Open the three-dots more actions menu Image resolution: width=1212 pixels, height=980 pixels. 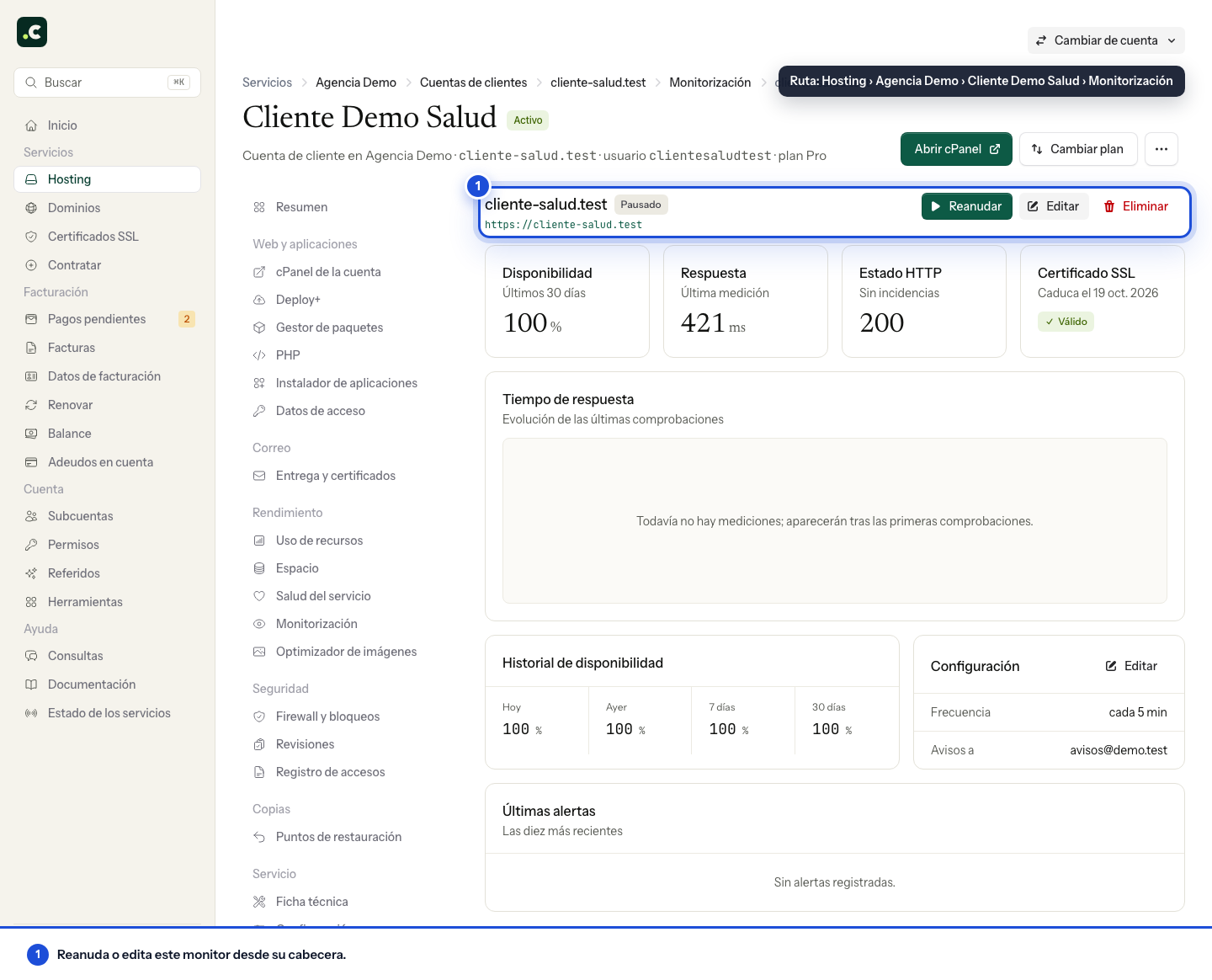click(x=1161, y=149)
